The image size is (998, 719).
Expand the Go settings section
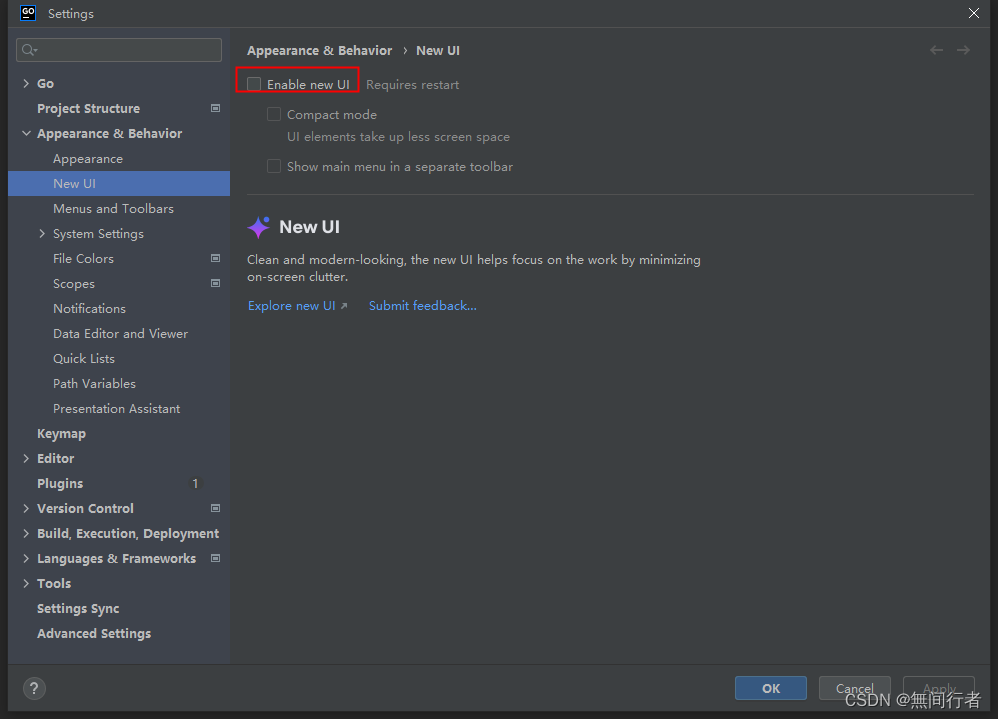point(26,83)
